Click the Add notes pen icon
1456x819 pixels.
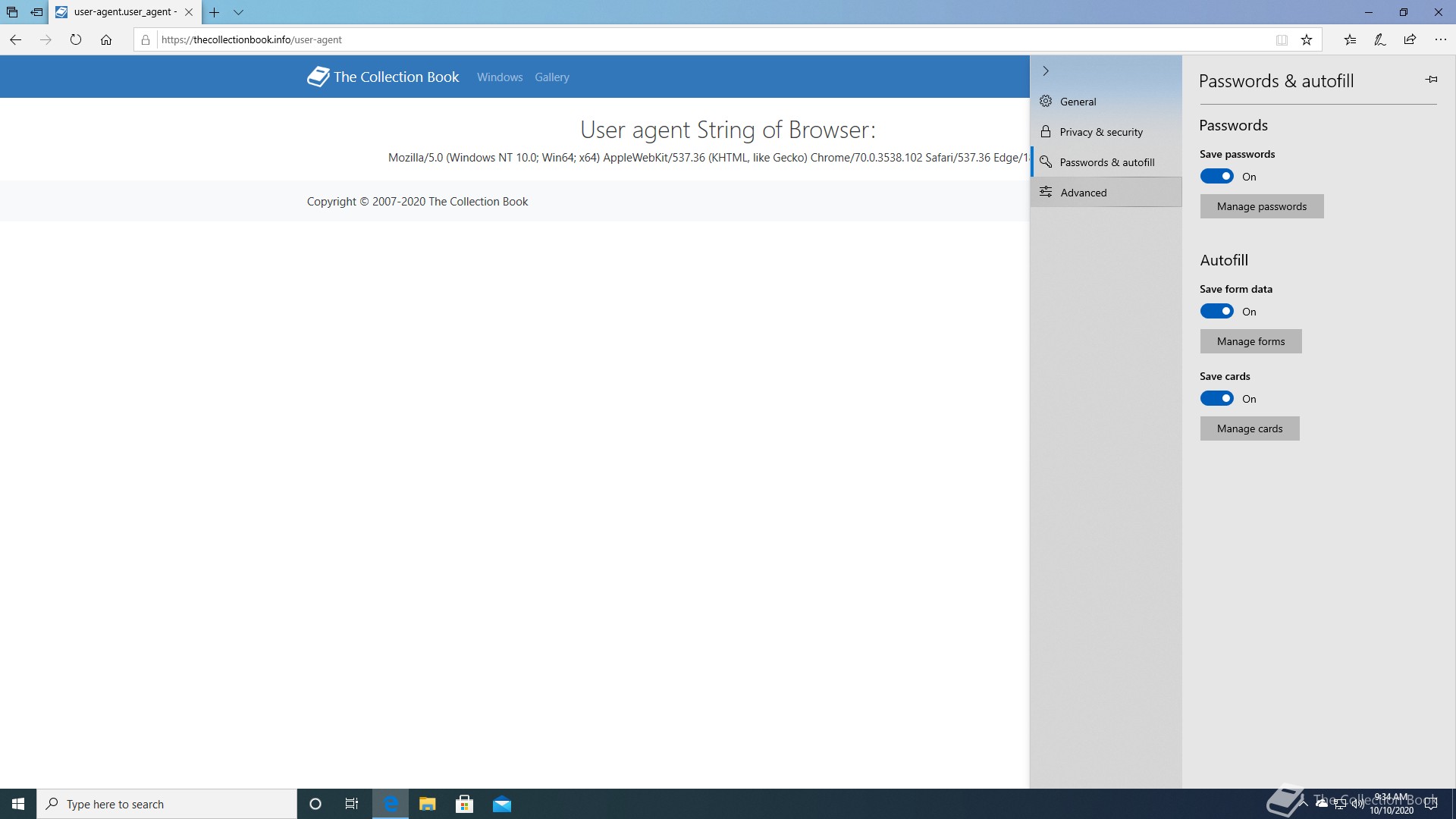pos(1380,39)
